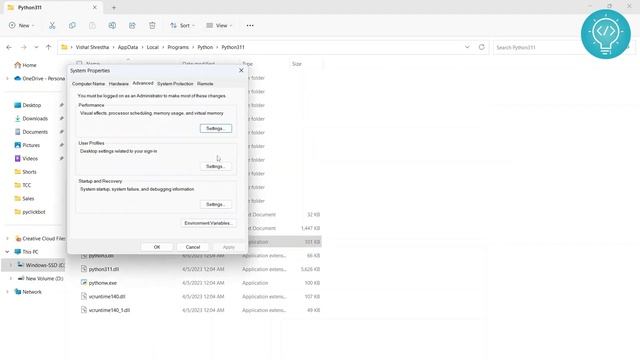The image size is (640, 360).
Task: Expand the New Volume (D:) drive node
Action: (x=11, y=278)
